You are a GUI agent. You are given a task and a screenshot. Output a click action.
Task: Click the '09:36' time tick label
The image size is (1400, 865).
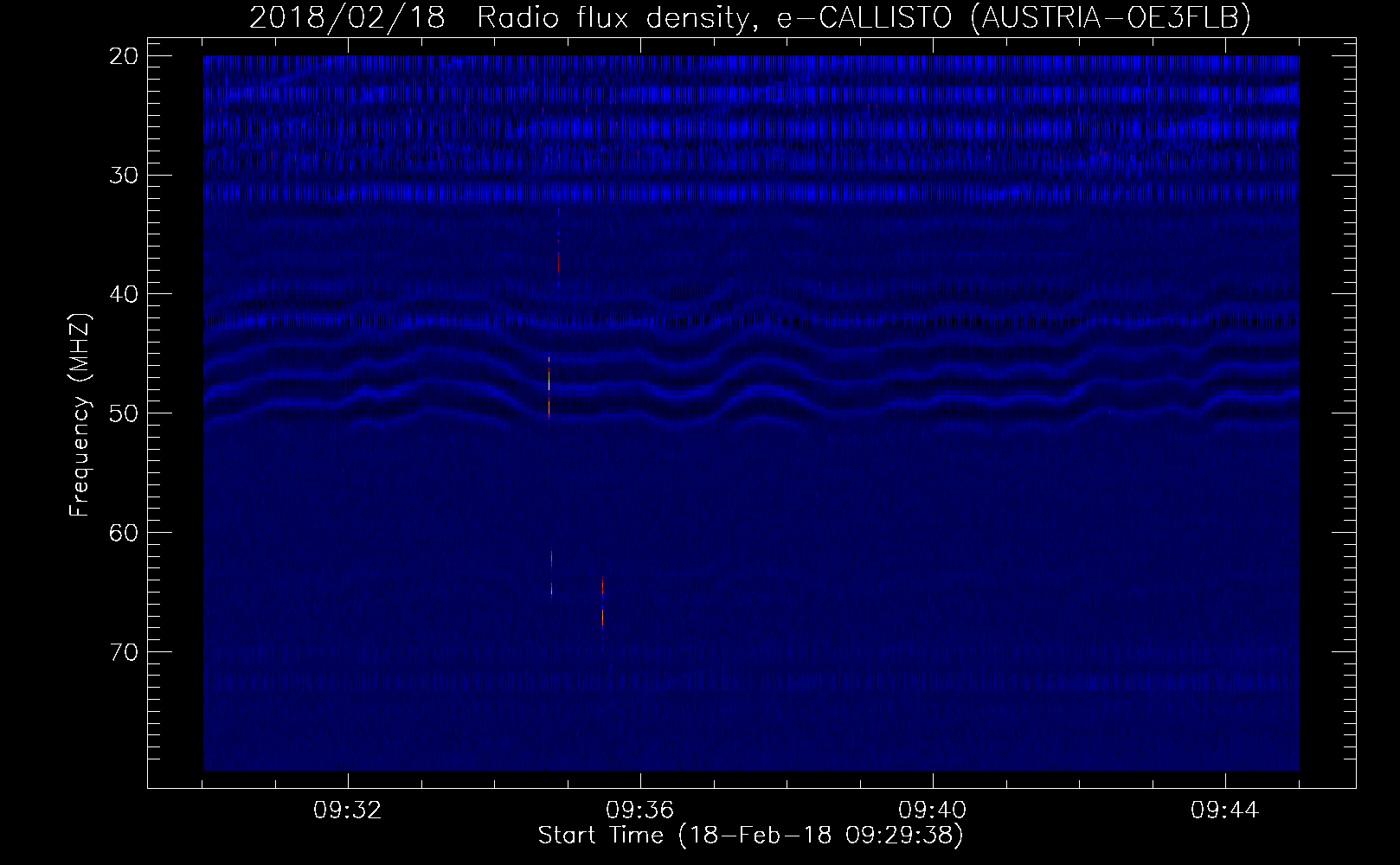pos(640,811)
